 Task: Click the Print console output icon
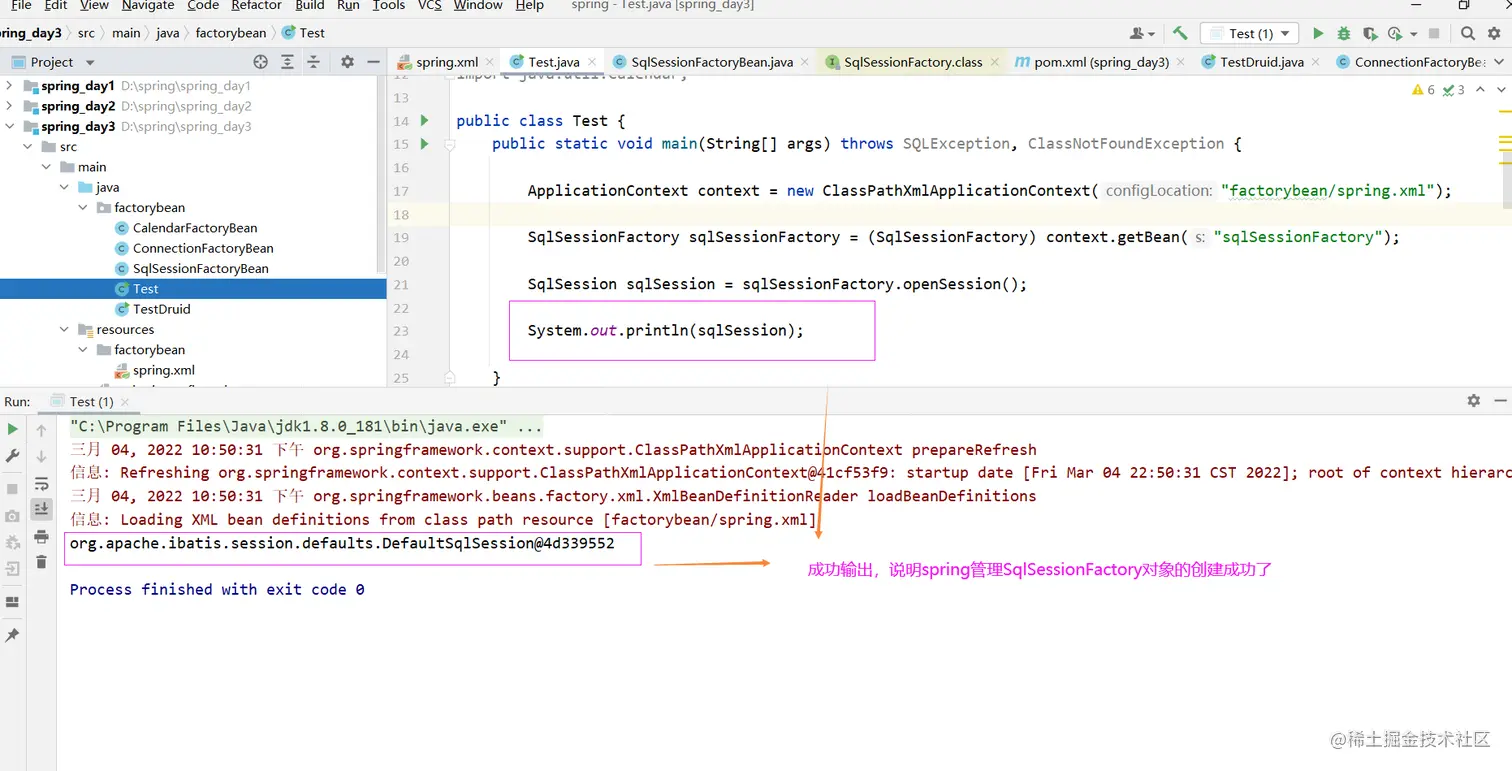click(x=41, y=537)
